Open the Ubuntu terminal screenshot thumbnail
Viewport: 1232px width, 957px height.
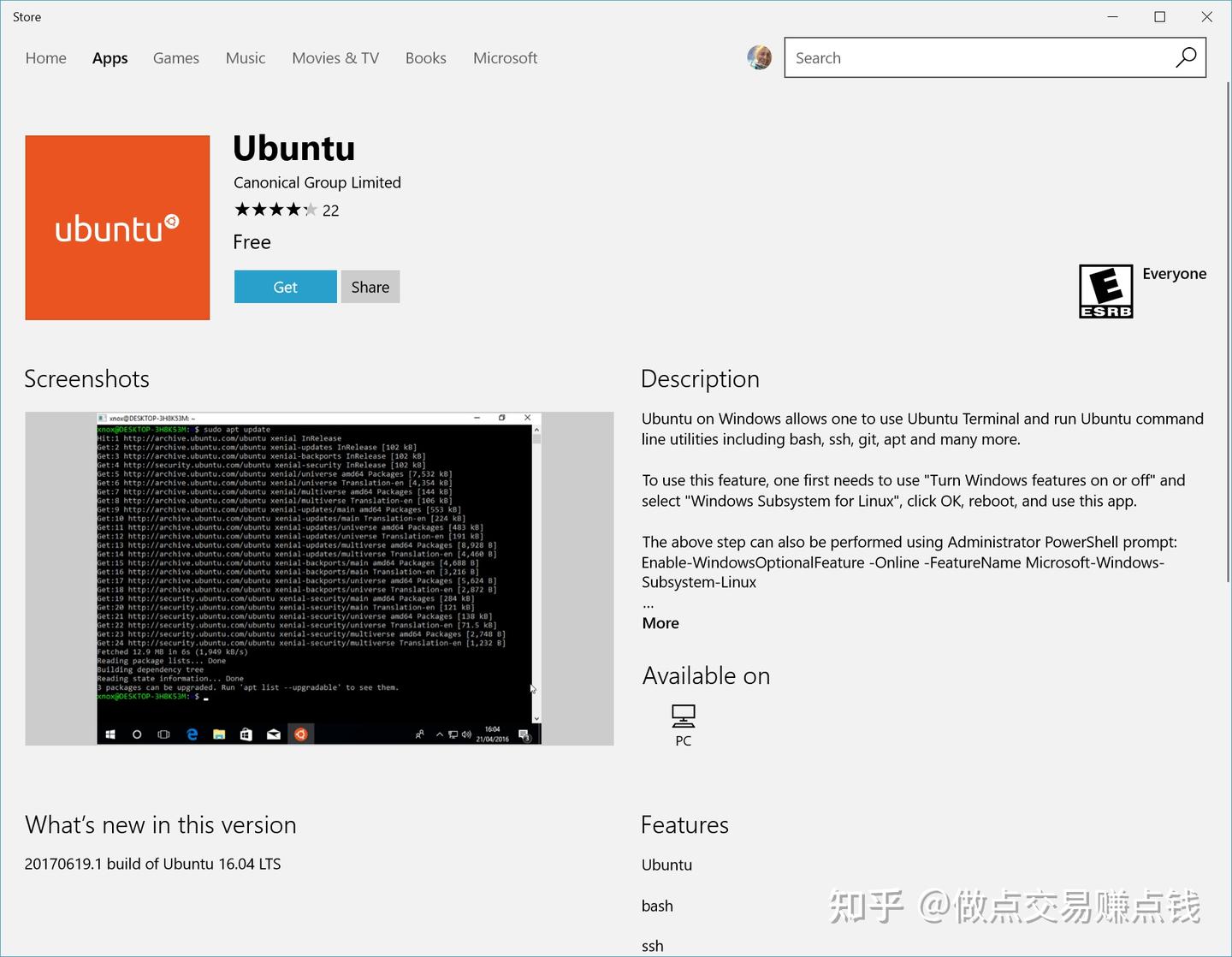pos(318,579)
